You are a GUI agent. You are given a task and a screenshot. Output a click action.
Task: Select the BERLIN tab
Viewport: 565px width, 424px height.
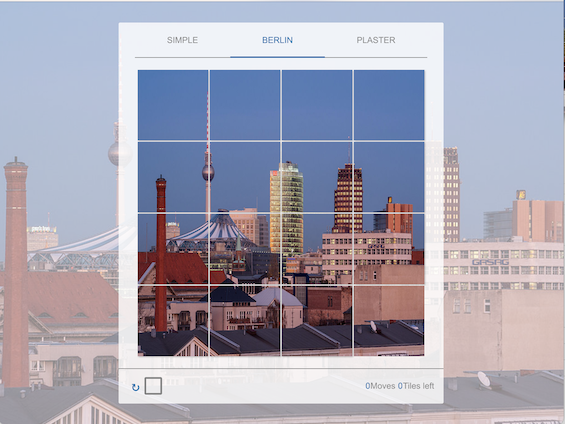click(277, 40)
